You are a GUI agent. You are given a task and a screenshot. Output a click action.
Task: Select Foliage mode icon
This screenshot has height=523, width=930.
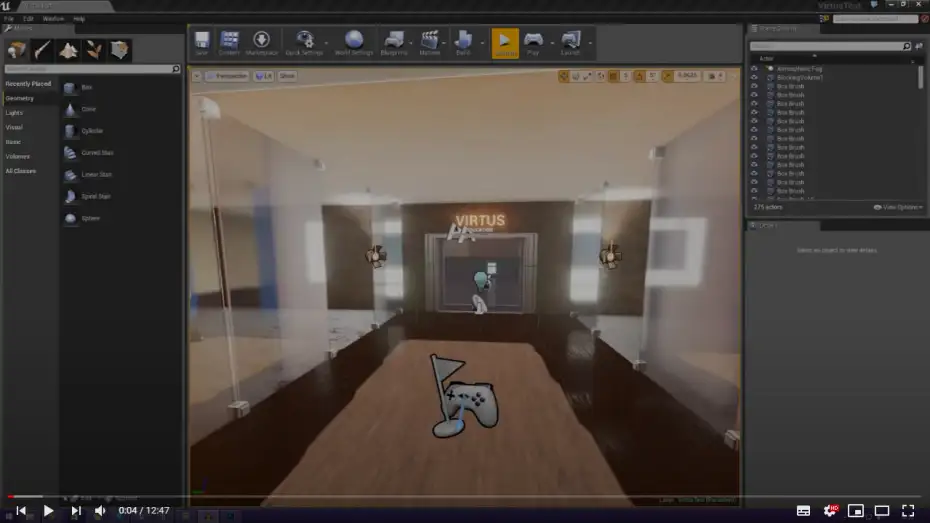(94, 50)
